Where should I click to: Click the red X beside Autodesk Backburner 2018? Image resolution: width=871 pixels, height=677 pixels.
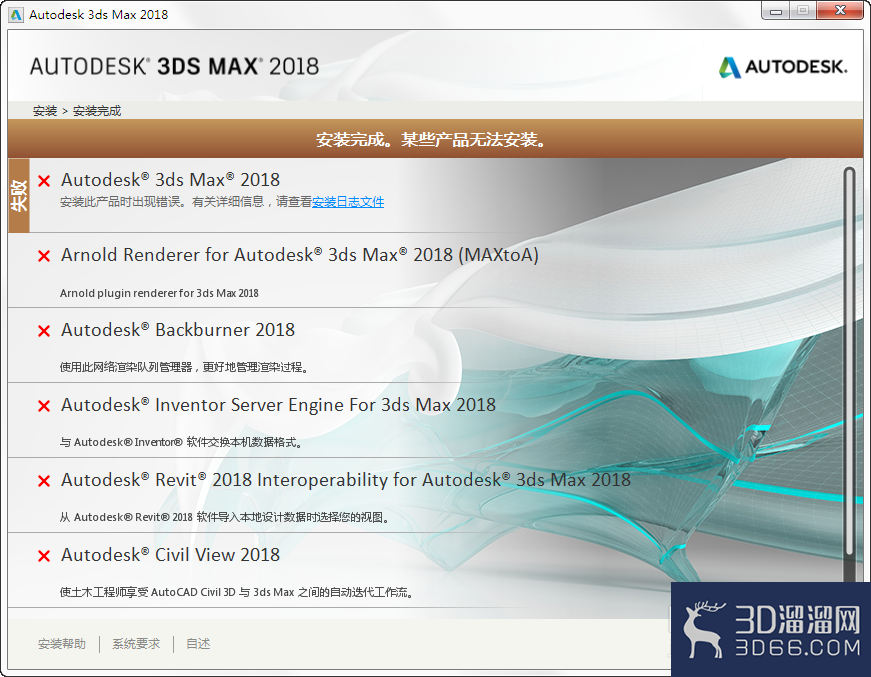[44, 330]
